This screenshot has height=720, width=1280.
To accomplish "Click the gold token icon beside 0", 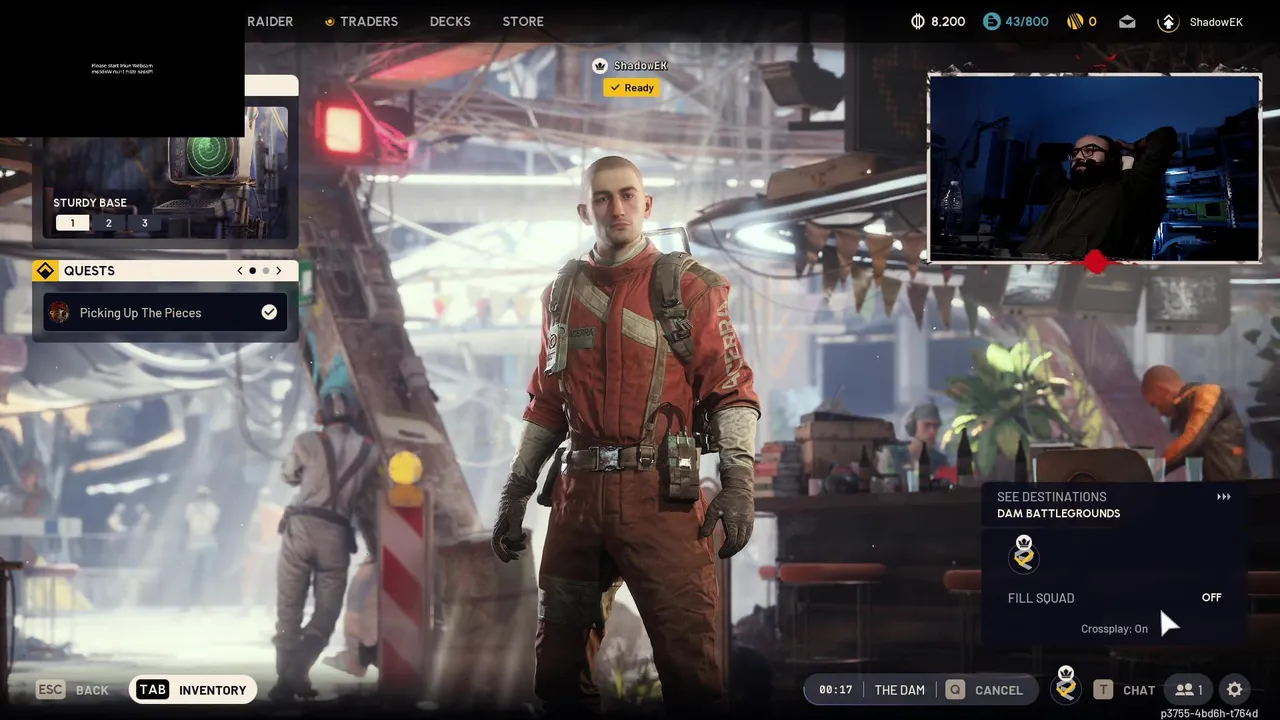I will coord(1075,21).
